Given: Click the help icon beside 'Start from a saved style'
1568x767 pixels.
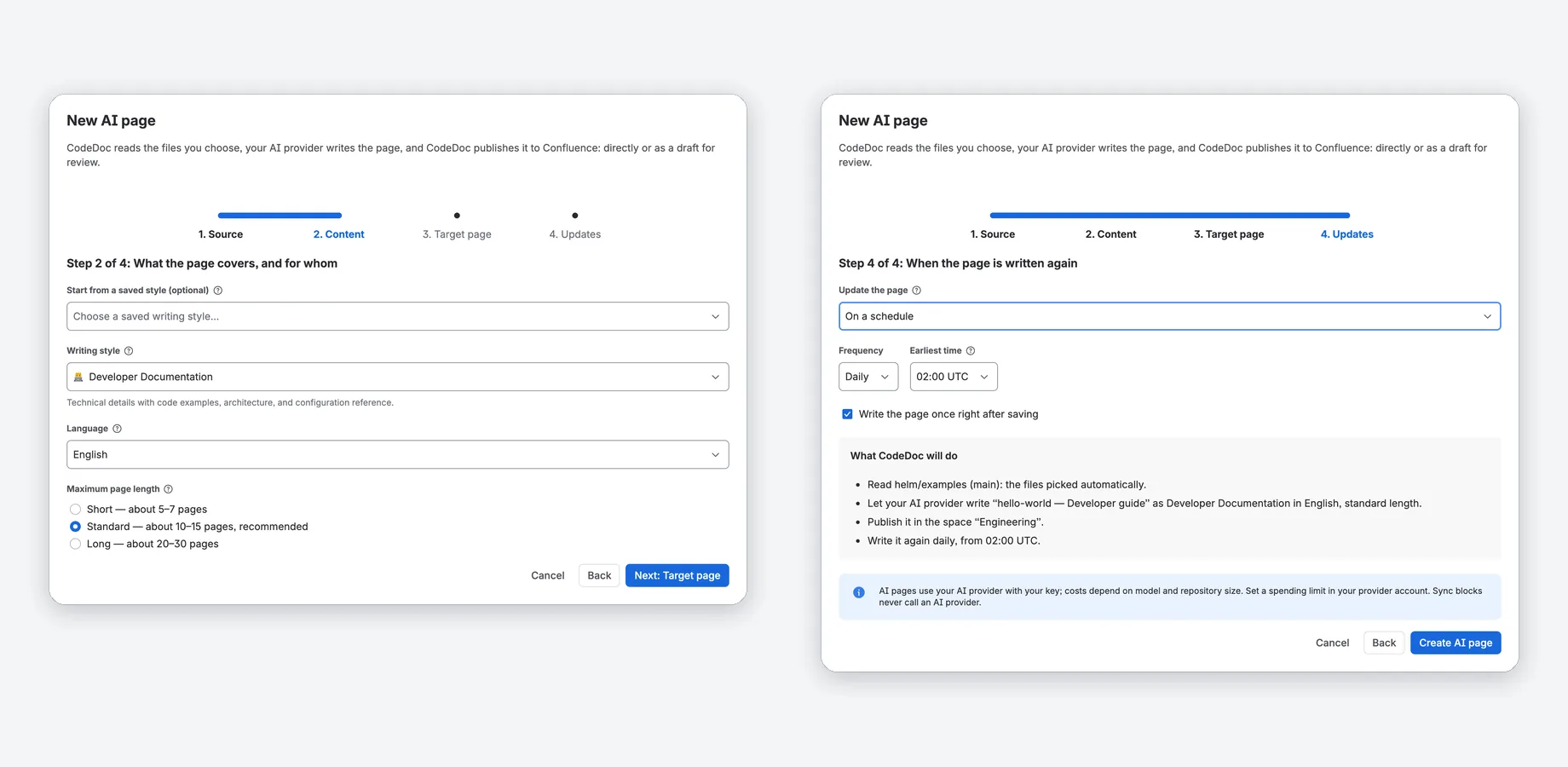Looking at the screenshot, I should 218,291.
